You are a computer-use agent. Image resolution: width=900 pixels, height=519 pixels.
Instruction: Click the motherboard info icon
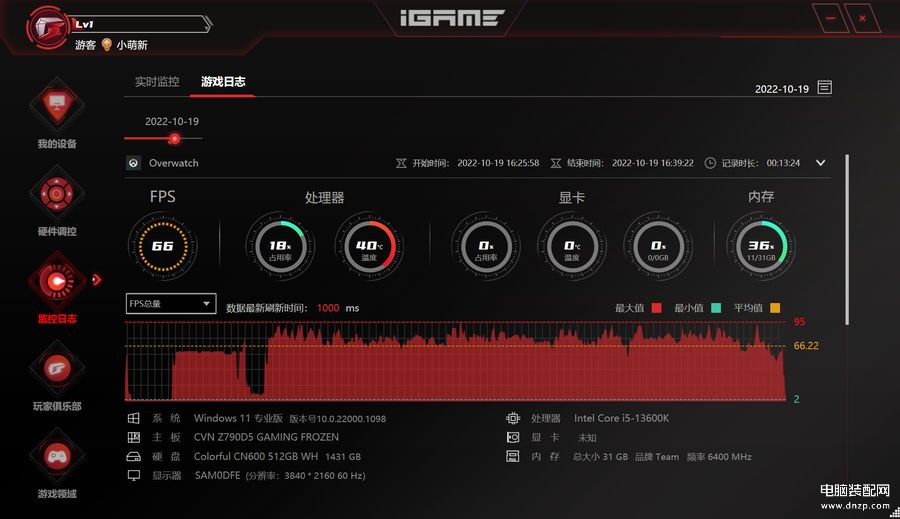pyautogui.click(x=133, y=437)
